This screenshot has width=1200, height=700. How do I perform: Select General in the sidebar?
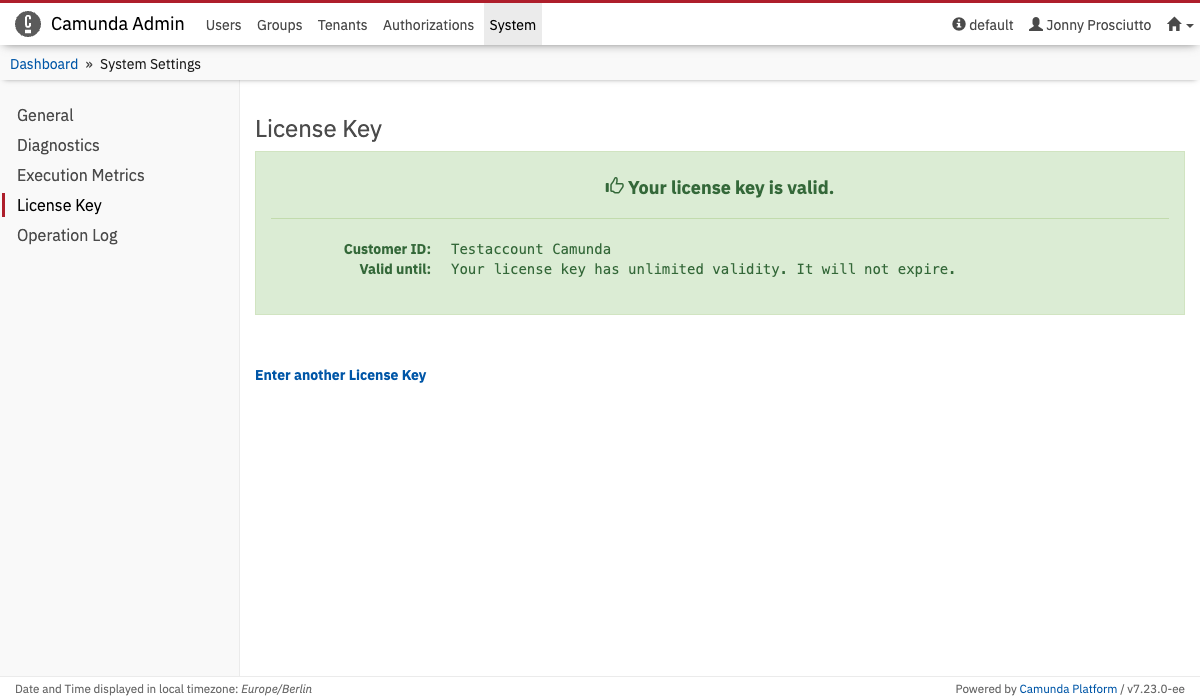[45, 115]
